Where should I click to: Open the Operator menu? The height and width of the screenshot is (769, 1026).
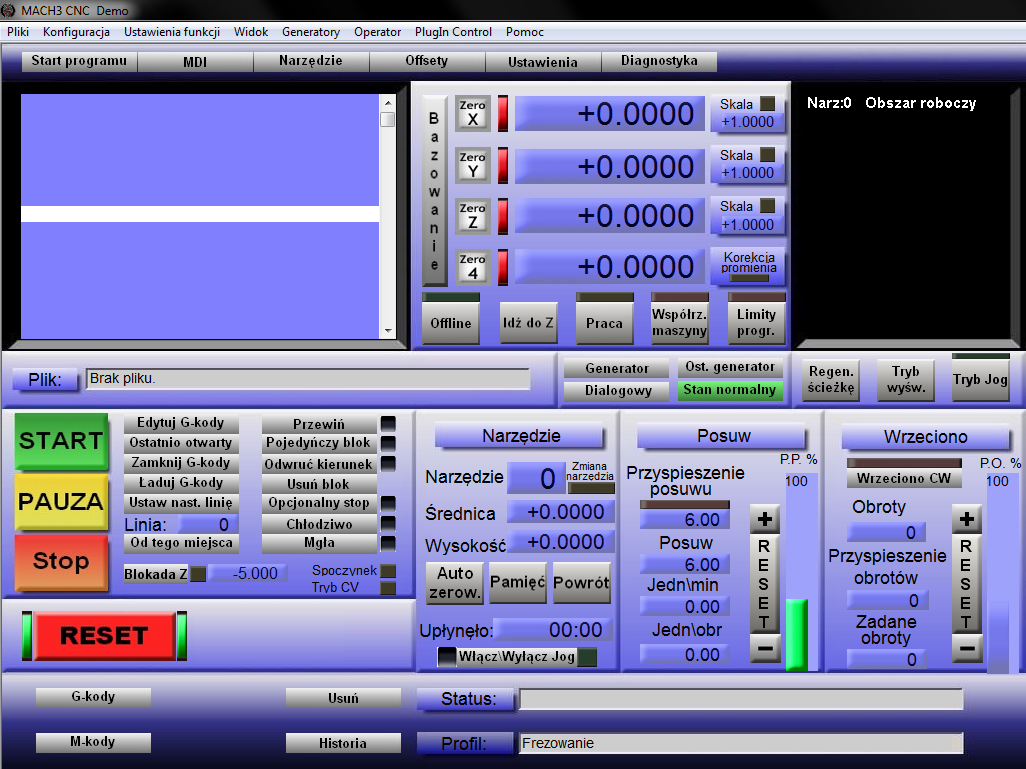coord(378,31)
